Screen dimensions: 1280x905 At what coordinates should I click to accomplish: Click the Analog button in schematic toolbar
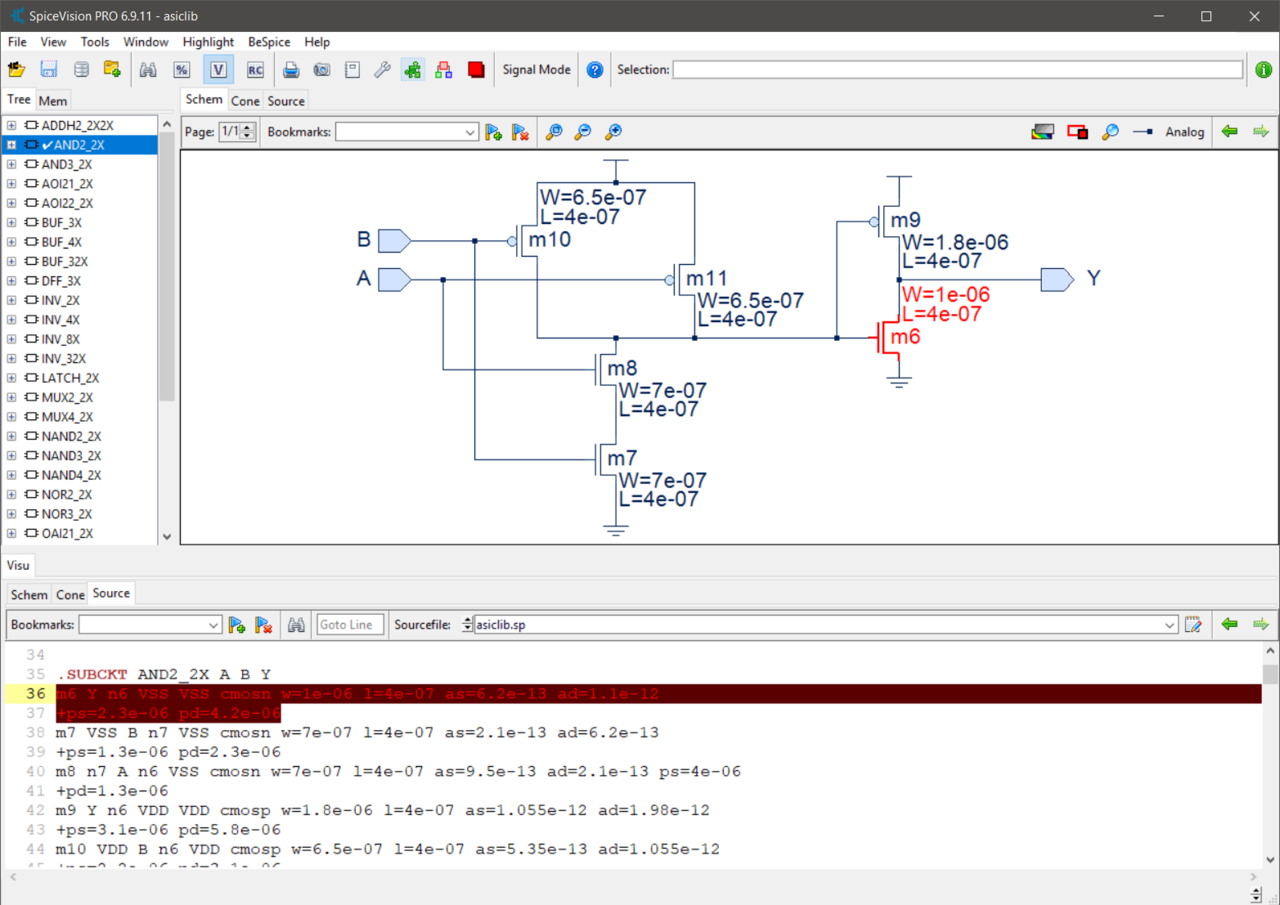1184,132
